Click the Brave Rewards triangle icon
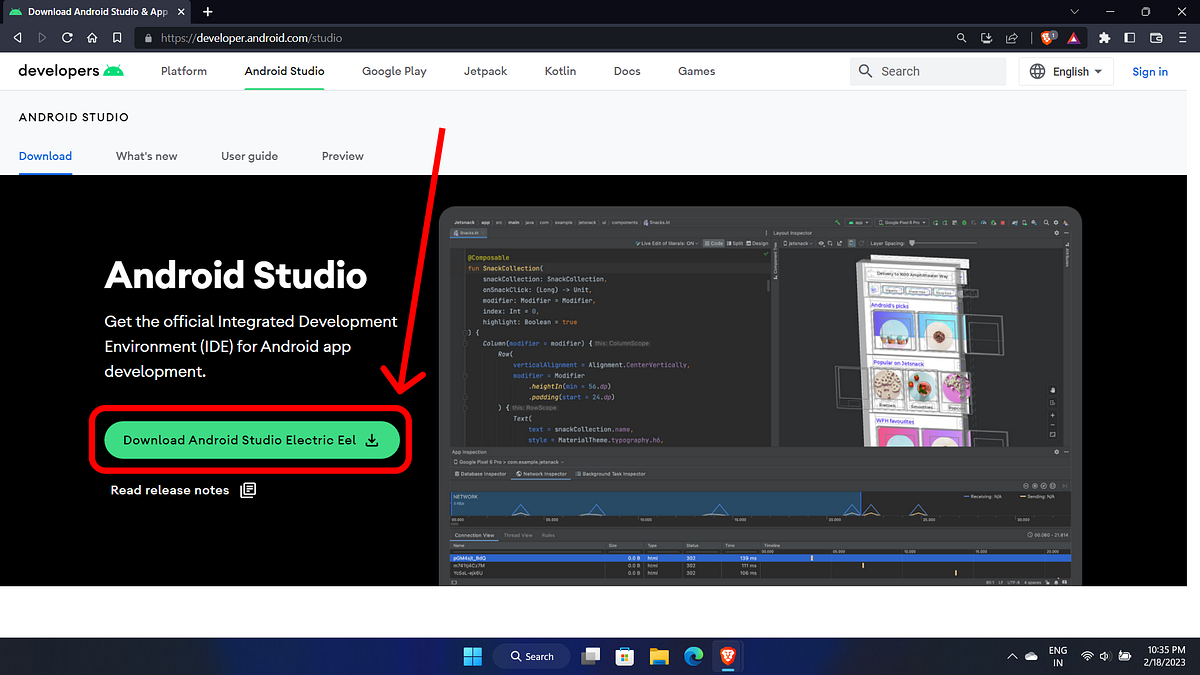This screenshot has width=1200, height=675. (x=1072, y=37)
